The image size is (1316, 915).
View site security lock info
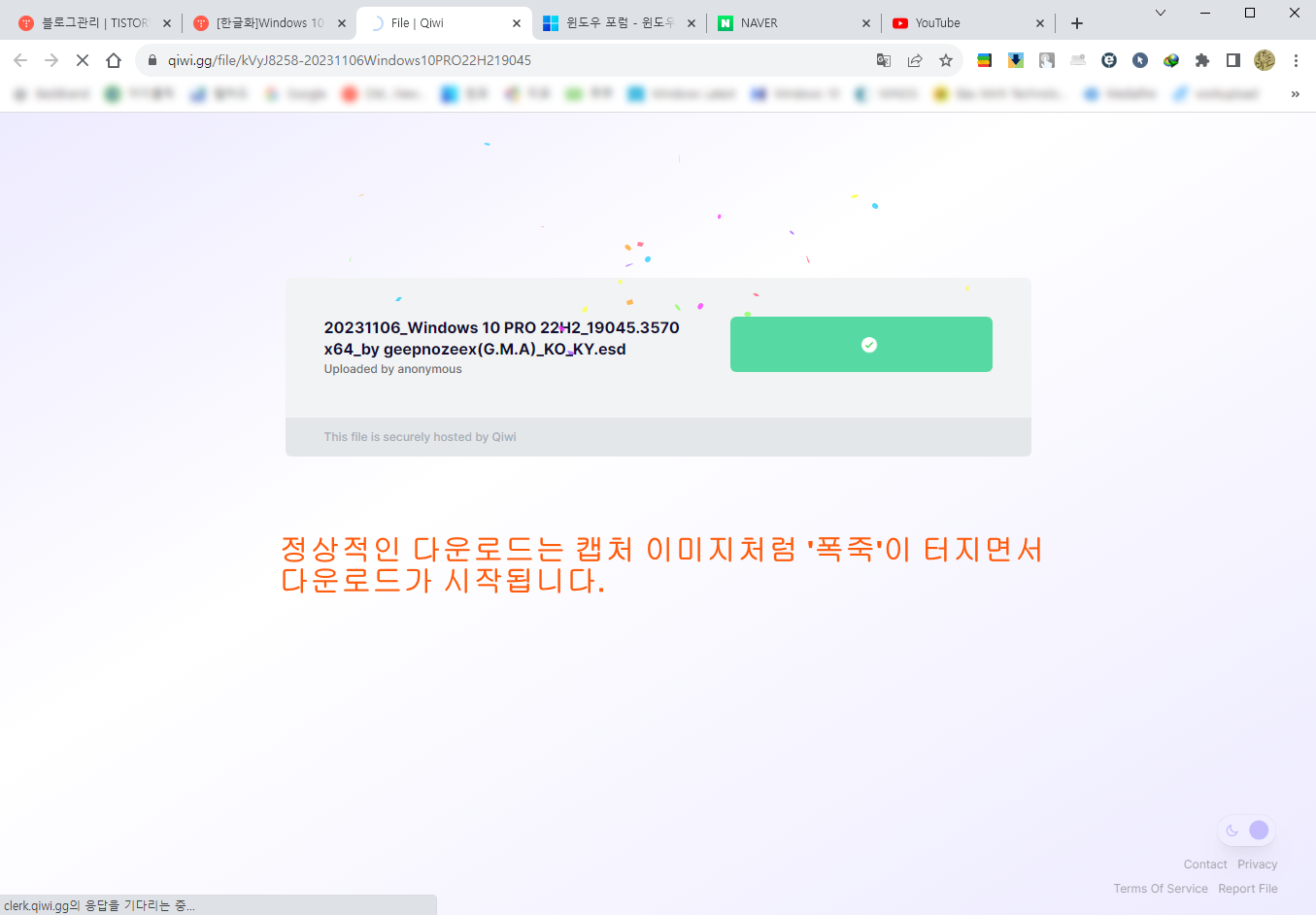[x=152, y=60]
